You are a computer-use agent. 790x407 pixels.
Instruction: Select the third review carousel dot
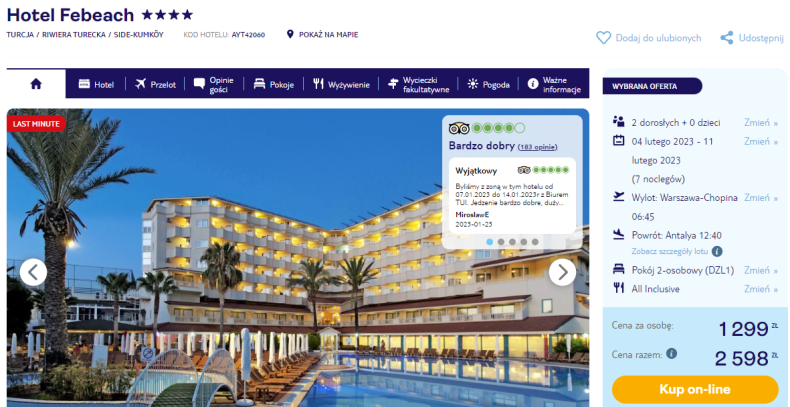coord(512,242)
